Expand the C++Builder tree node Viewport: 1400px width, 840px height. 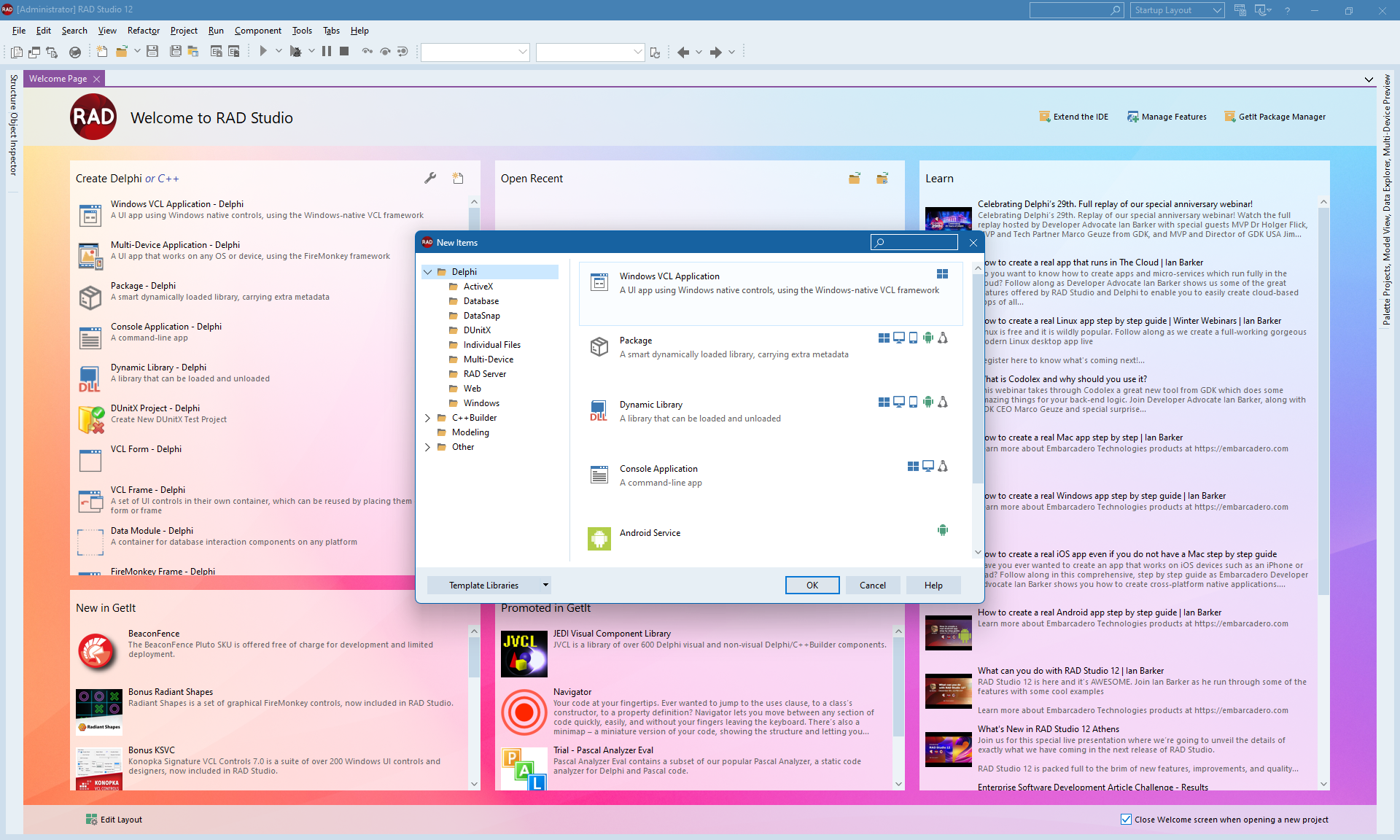click(x=428, y=418)
